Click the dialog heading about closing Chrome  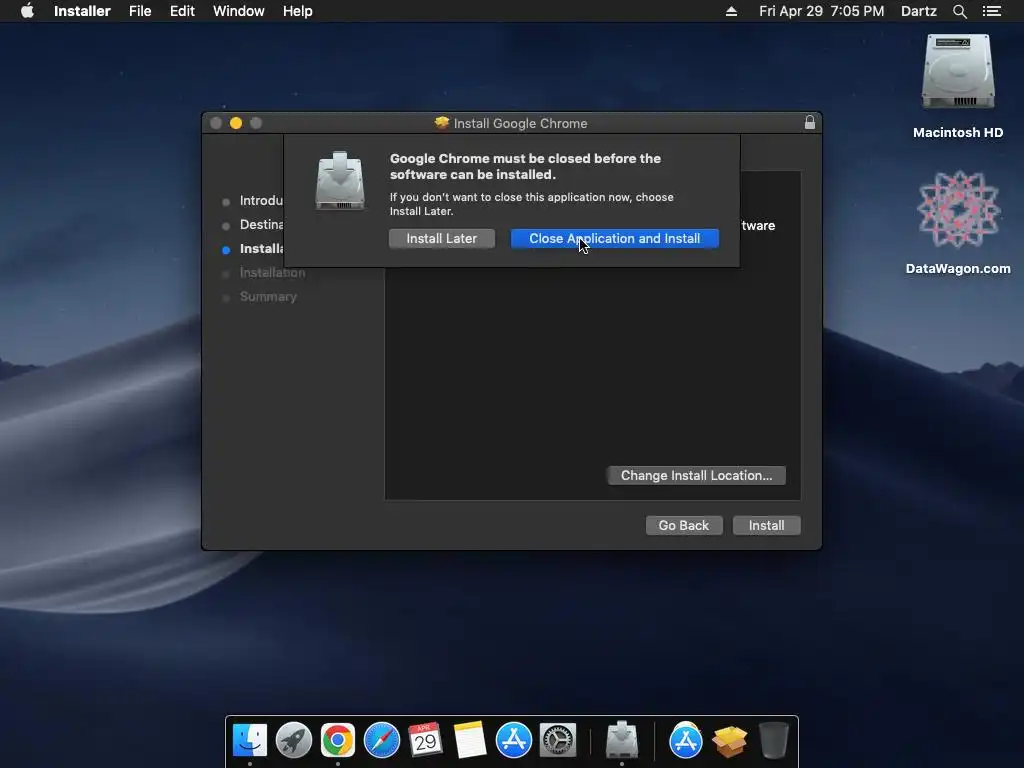pyautogui.click(x=525, y=167)
